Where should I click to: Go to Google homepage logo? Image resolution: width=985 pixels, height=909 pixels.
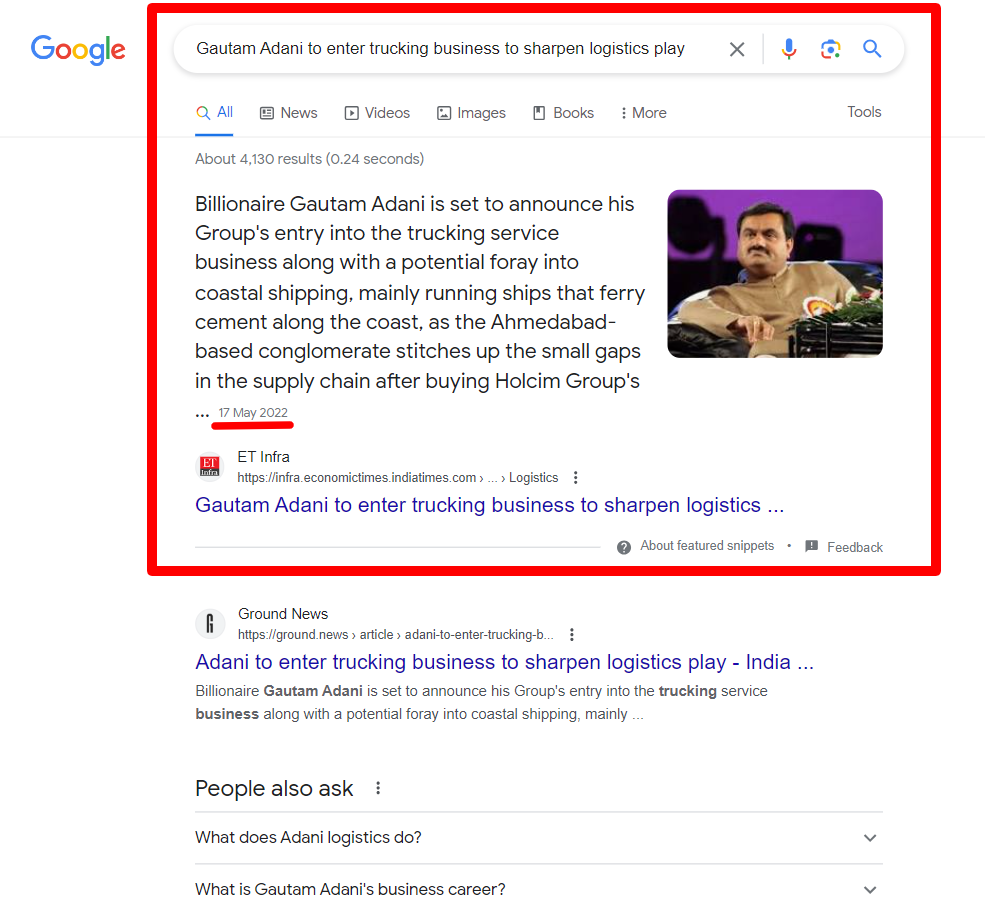(x=78, y=49)
